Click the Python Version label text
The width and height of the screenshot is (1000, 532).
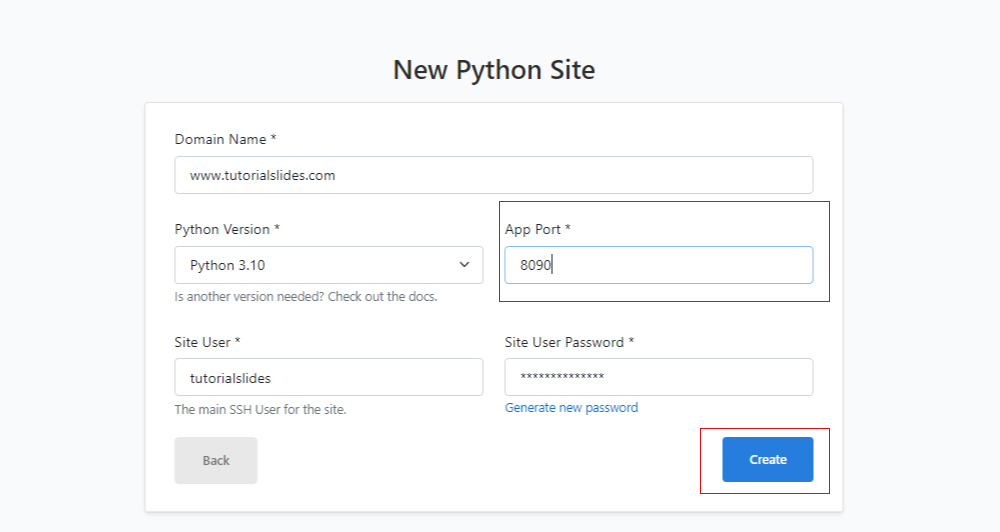coord(227,229)
